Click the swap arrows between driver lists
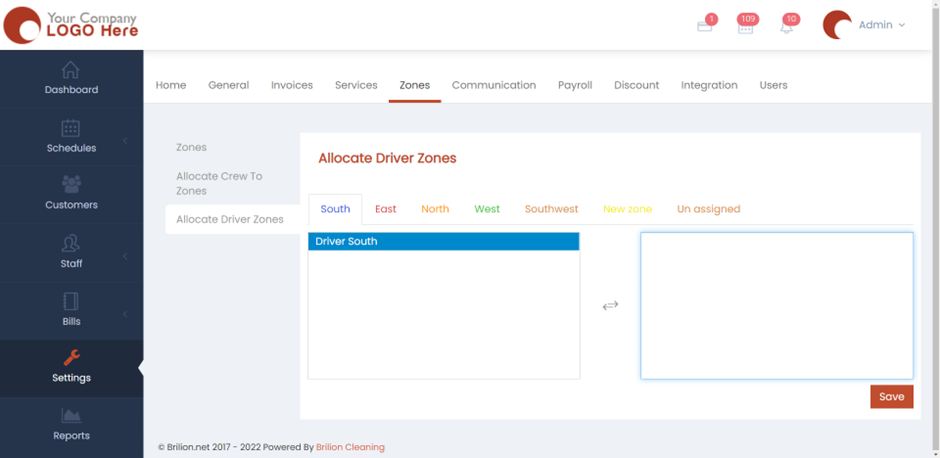Screen dimensions: 940x458 (x=610, y=305)
